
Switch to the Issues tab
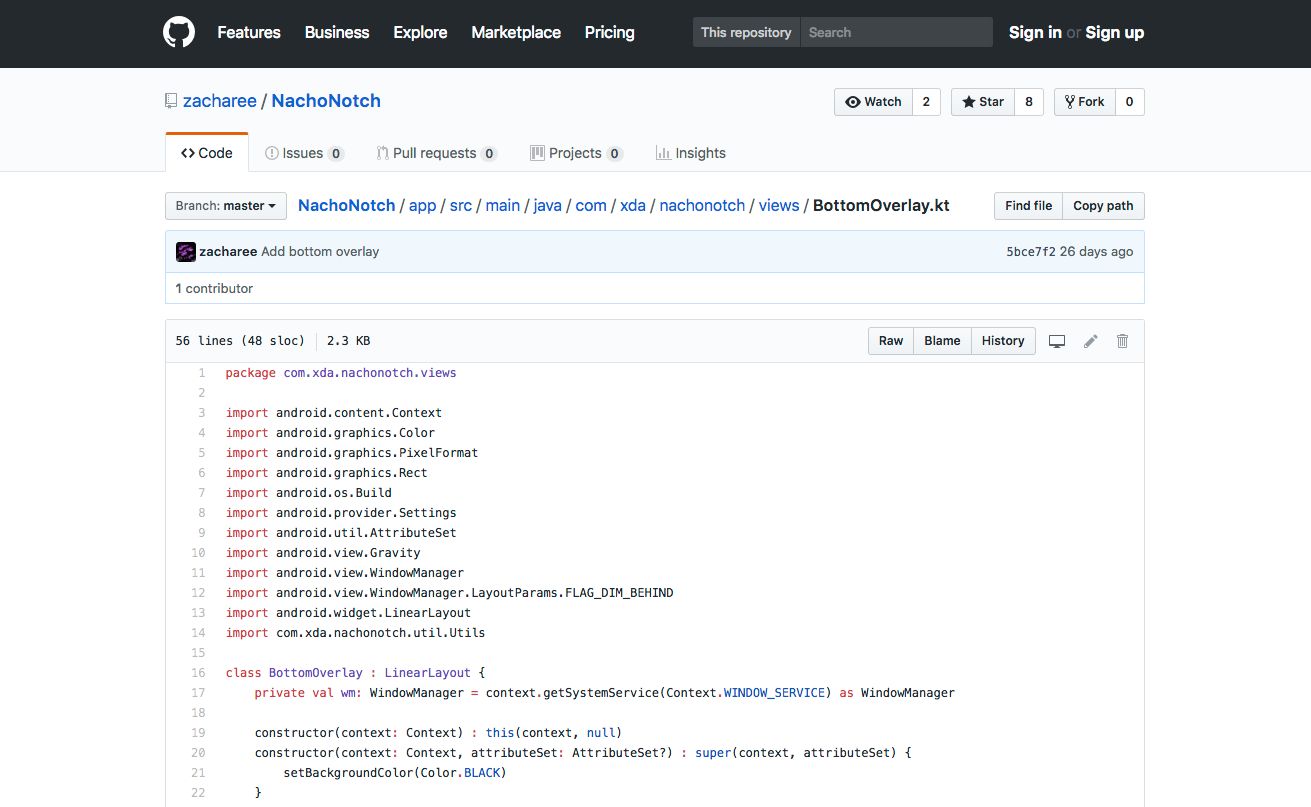pos(303,153)
